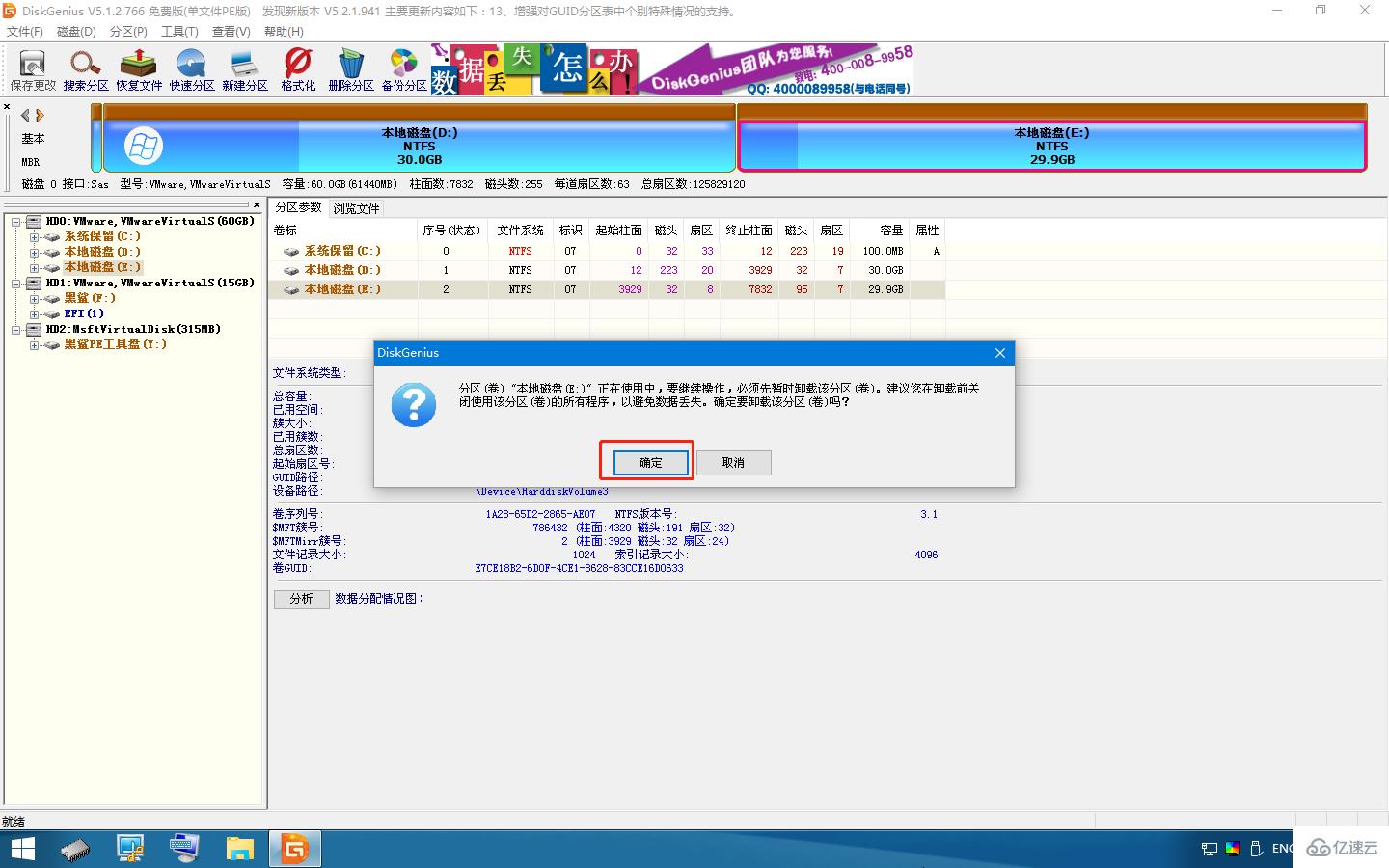
Task: Click the 文件系统 column header
Action: 521,231
